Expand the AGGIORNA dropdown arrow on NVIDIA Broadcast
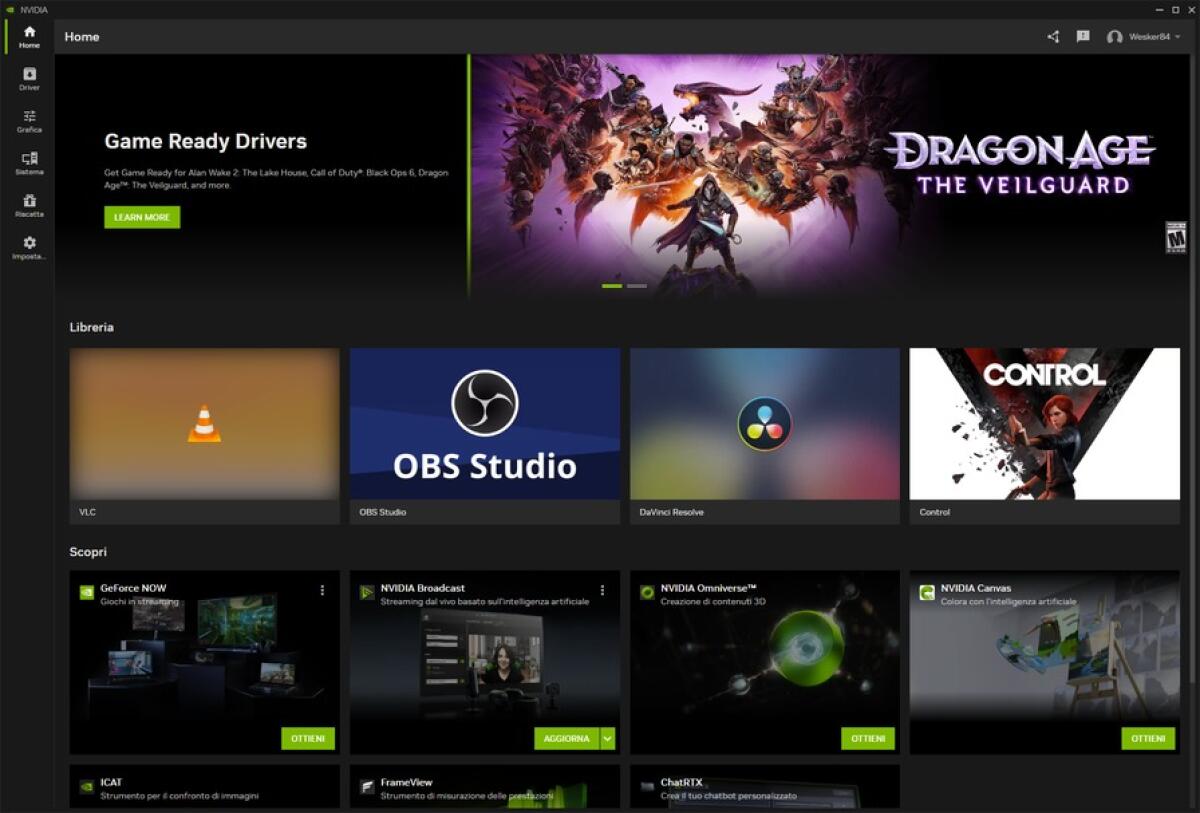 pyautogui.click(x=607, y=738)
